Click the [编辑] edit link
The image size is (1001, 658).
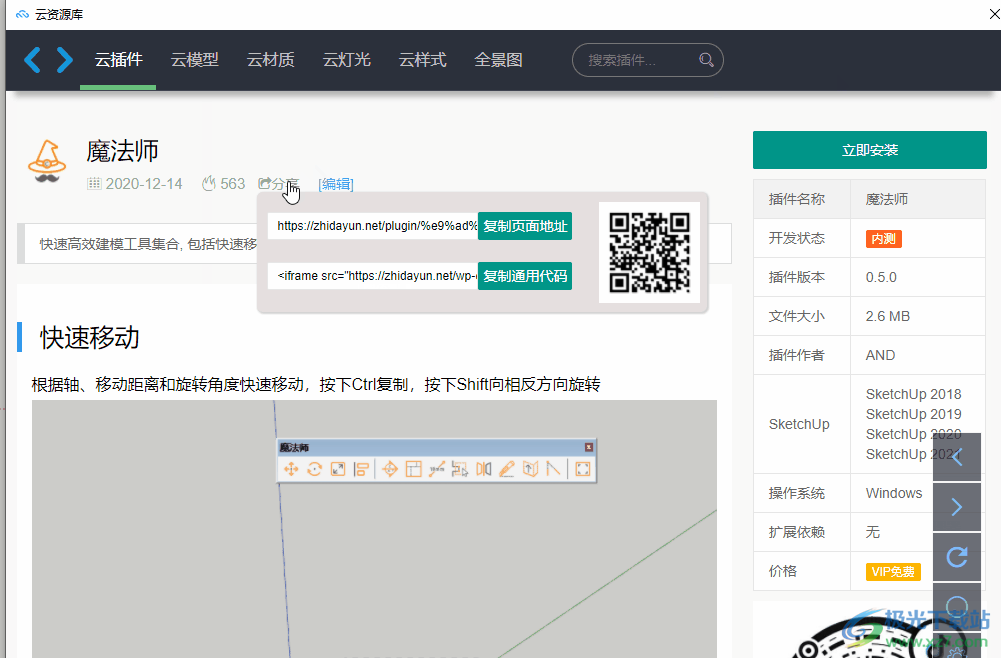point(336,184)
